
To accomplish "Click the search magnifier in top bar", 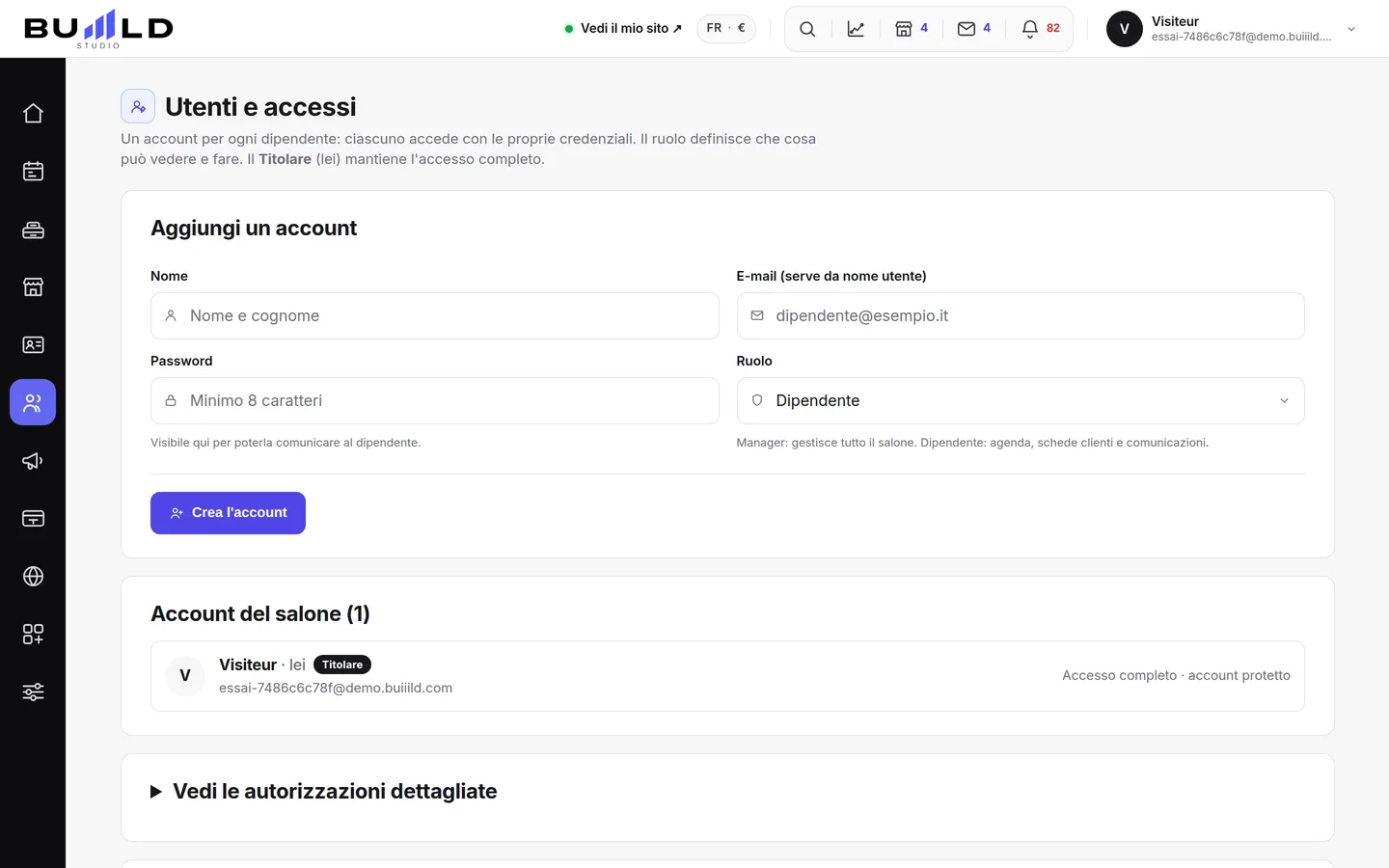I will (x=807, y=29).
